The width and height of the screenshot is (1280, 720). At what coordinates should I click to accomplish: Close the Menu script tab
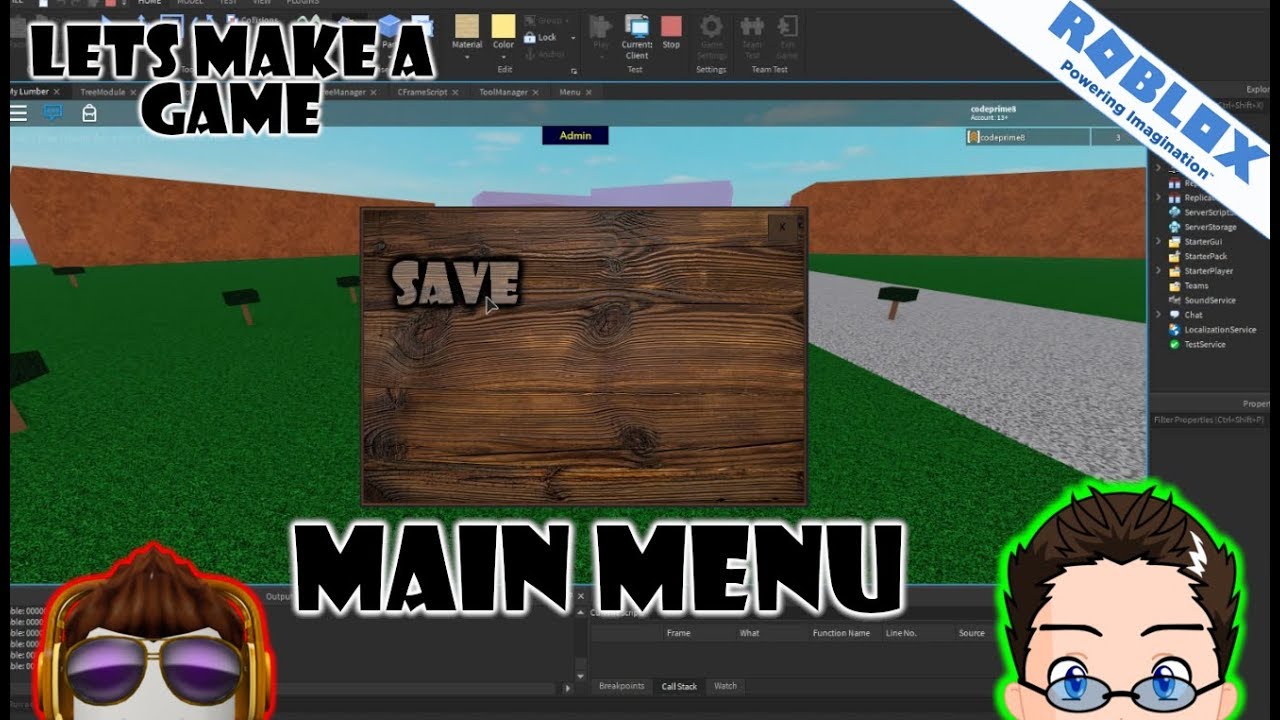[589, 93]
